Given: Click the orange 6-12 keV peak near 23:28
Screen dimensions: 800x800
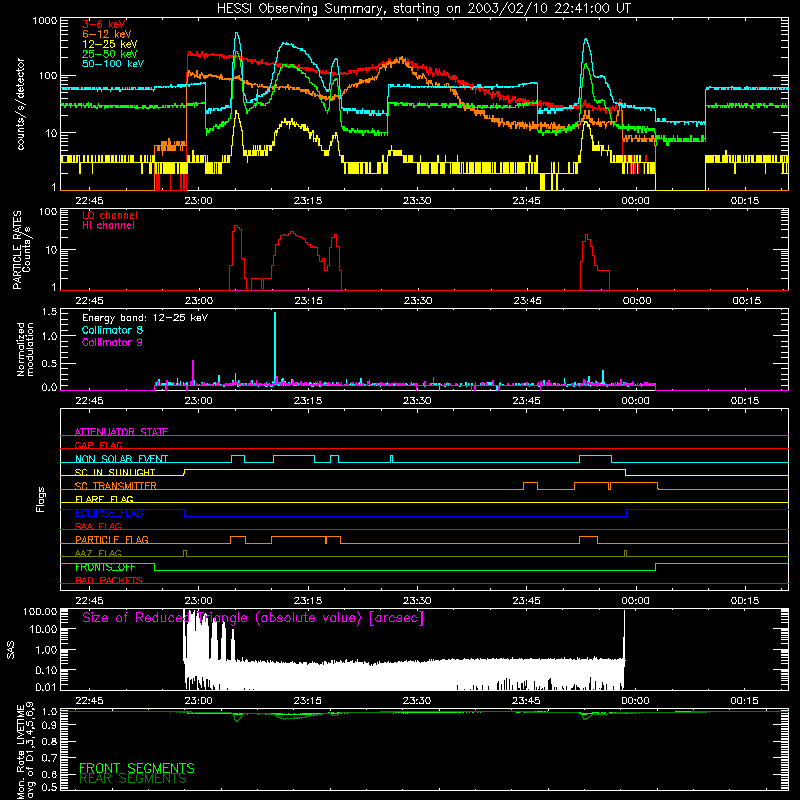Looking at the screenshot, I should [x=402, y=59].
